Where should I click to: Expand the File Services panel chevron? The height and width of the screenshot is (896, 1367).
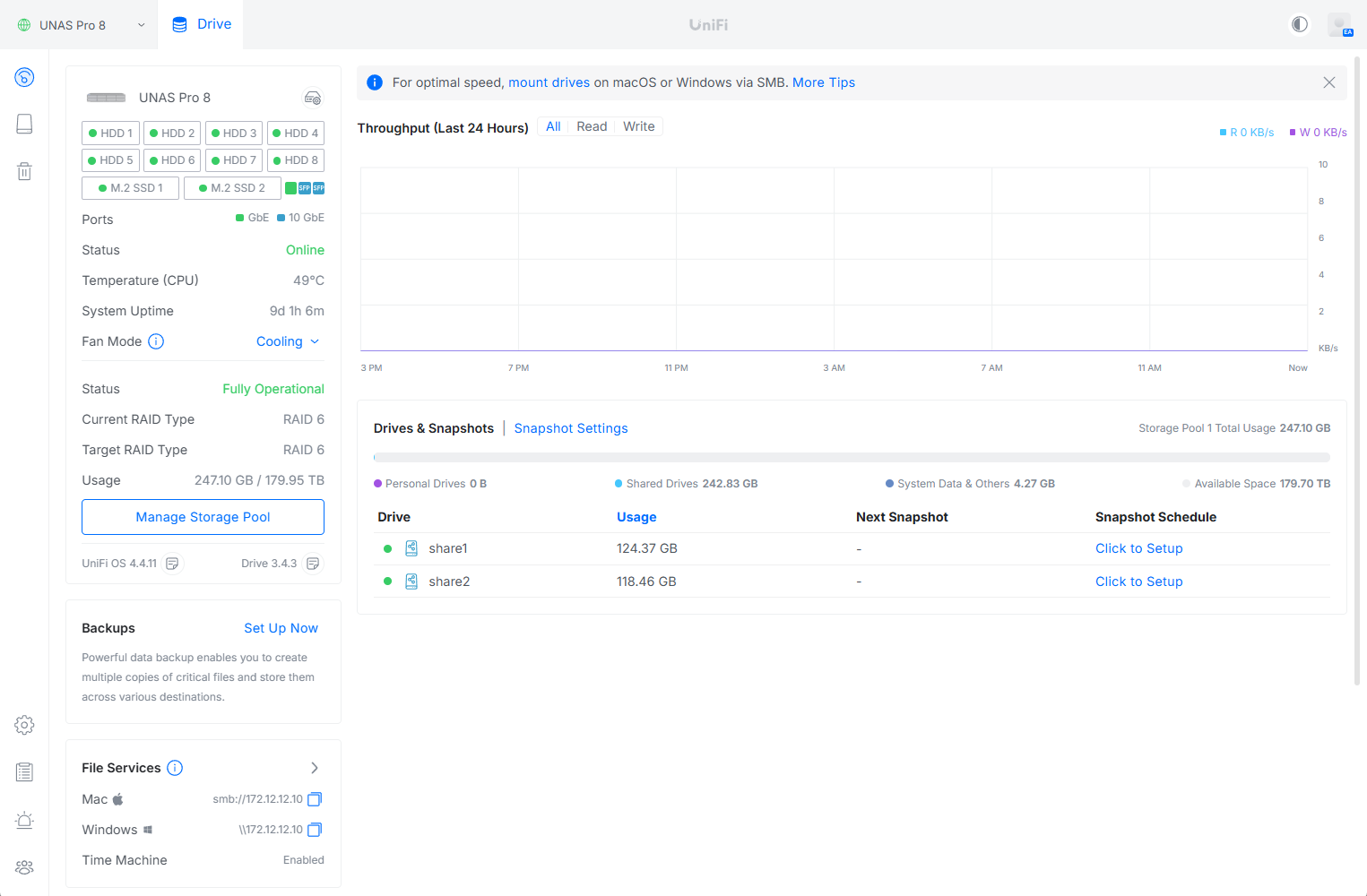pyautogui.click(x=315, y=768)
